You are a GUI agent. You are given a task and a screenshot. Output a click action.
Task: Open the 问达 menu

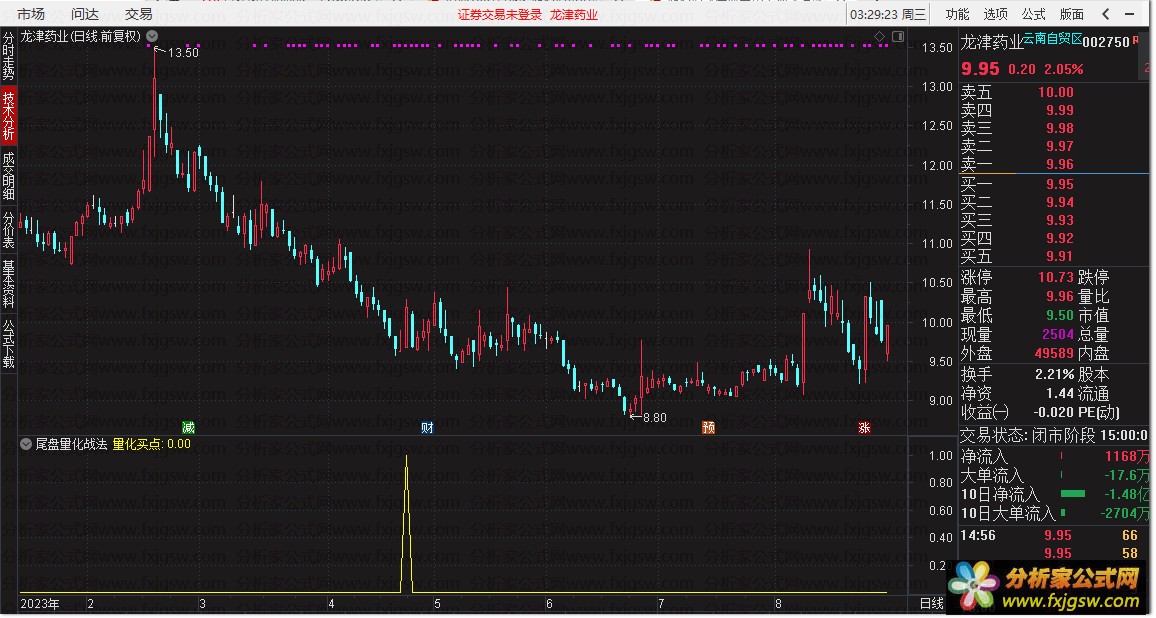tap(85, 14)
